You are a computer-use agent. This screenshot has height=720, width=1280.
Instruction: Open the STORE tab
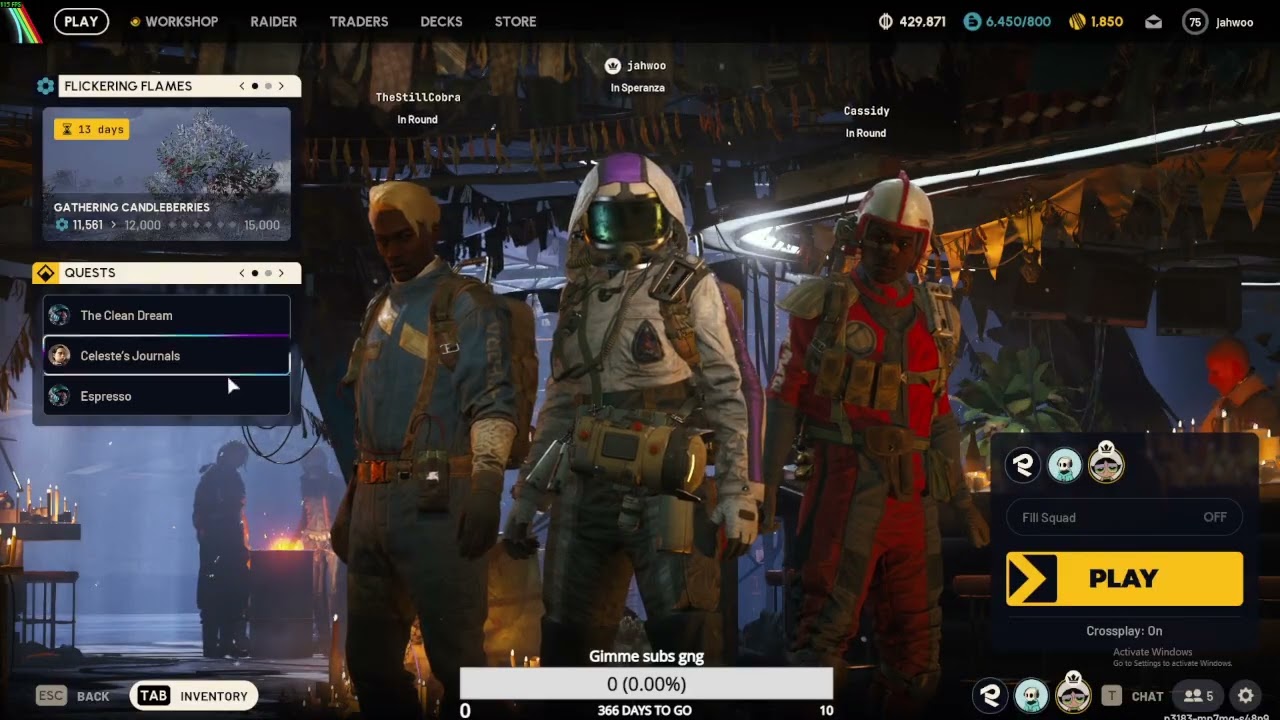coord(516,21)
